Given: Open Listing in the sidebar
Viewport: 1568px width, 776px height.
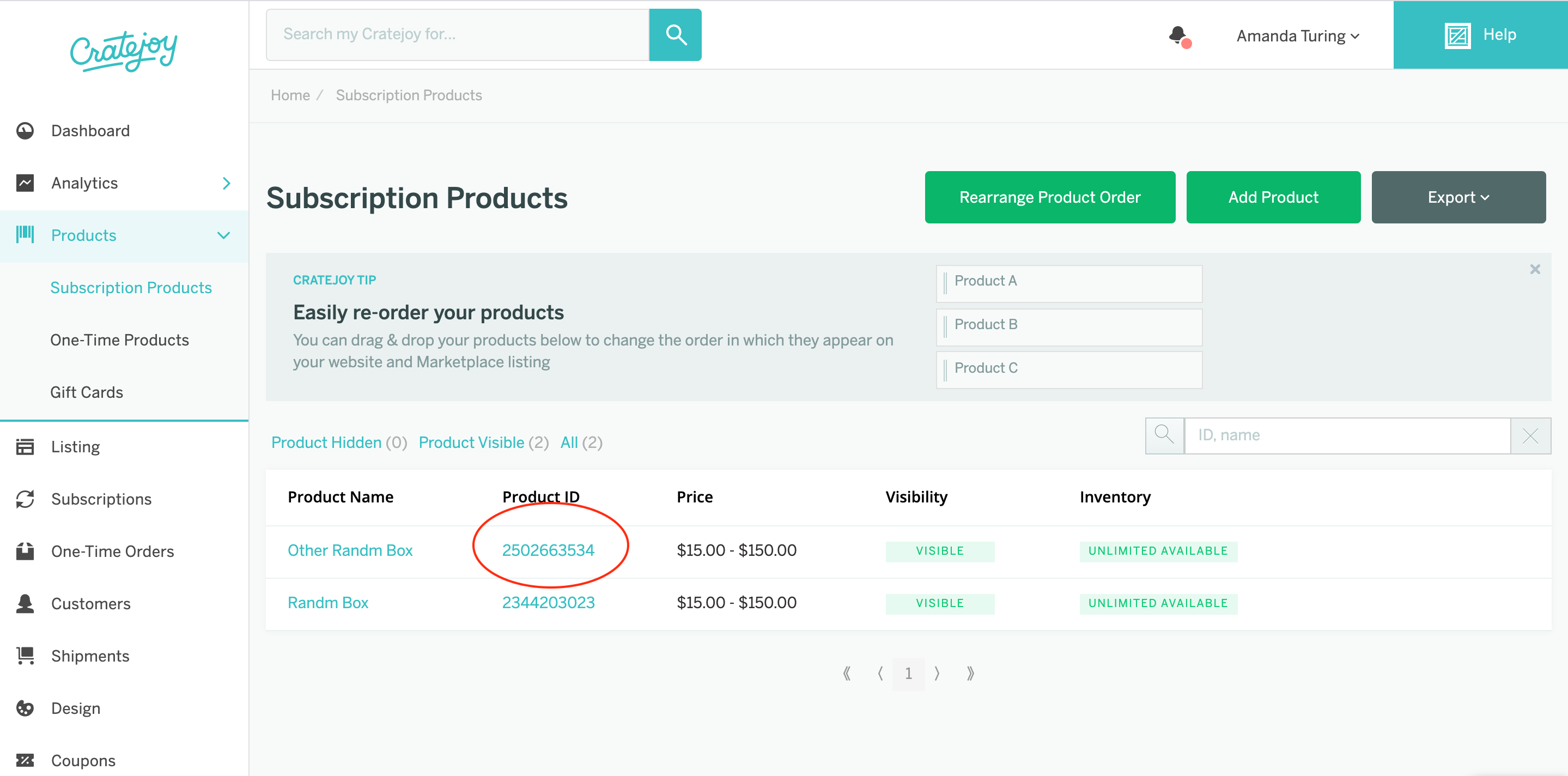Looking at the screenshot, I should point(76,447).
